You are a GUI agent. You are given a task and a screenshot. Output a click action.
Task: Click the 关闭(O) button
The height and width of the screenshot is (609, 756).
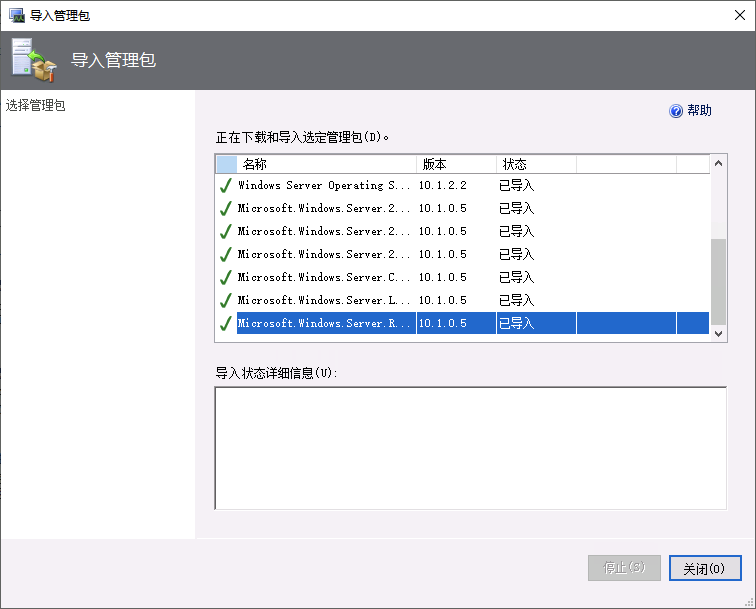click(705, 568)
